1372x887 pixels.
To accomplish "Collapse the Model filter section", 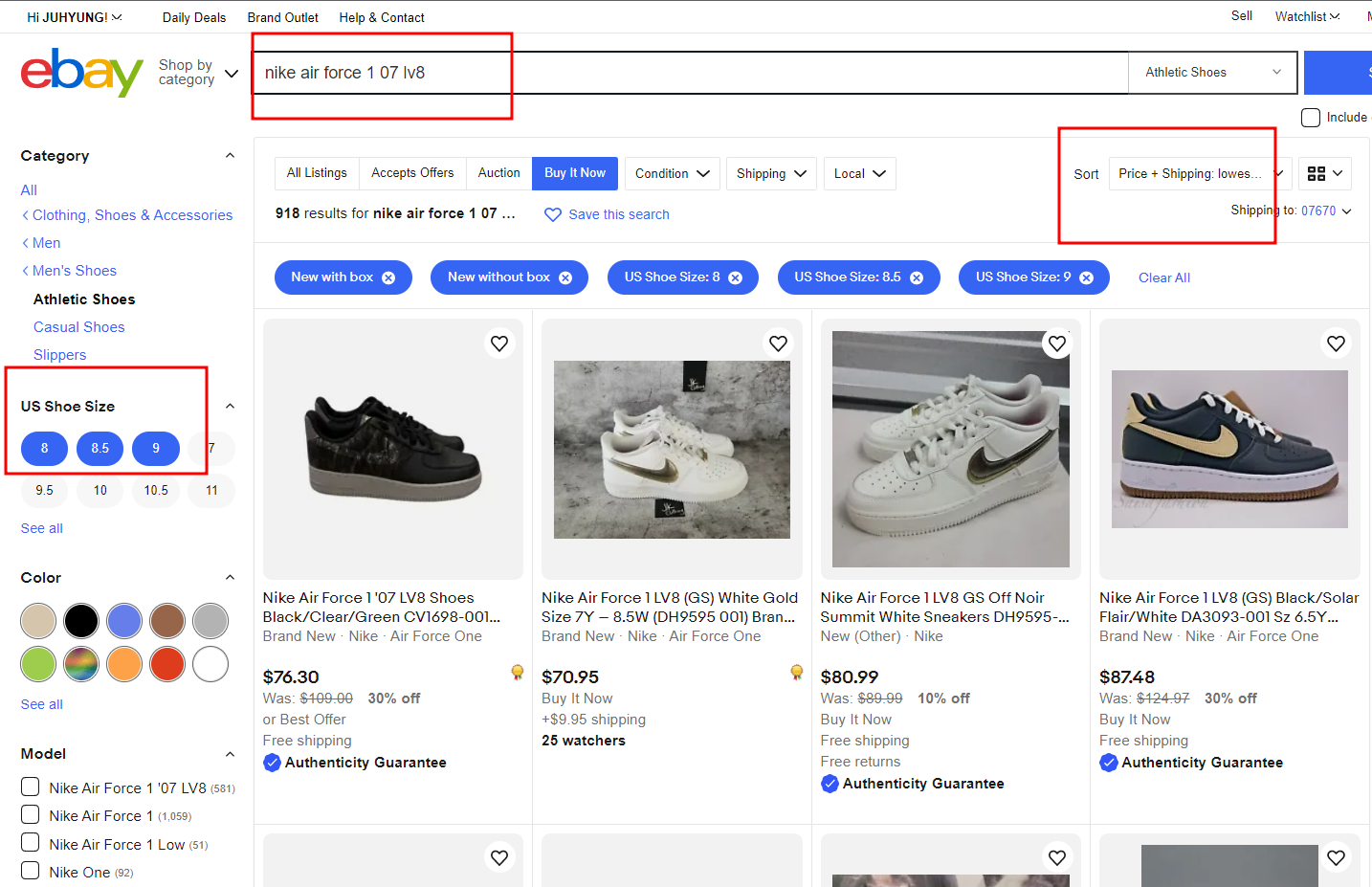I will [230, 754].
